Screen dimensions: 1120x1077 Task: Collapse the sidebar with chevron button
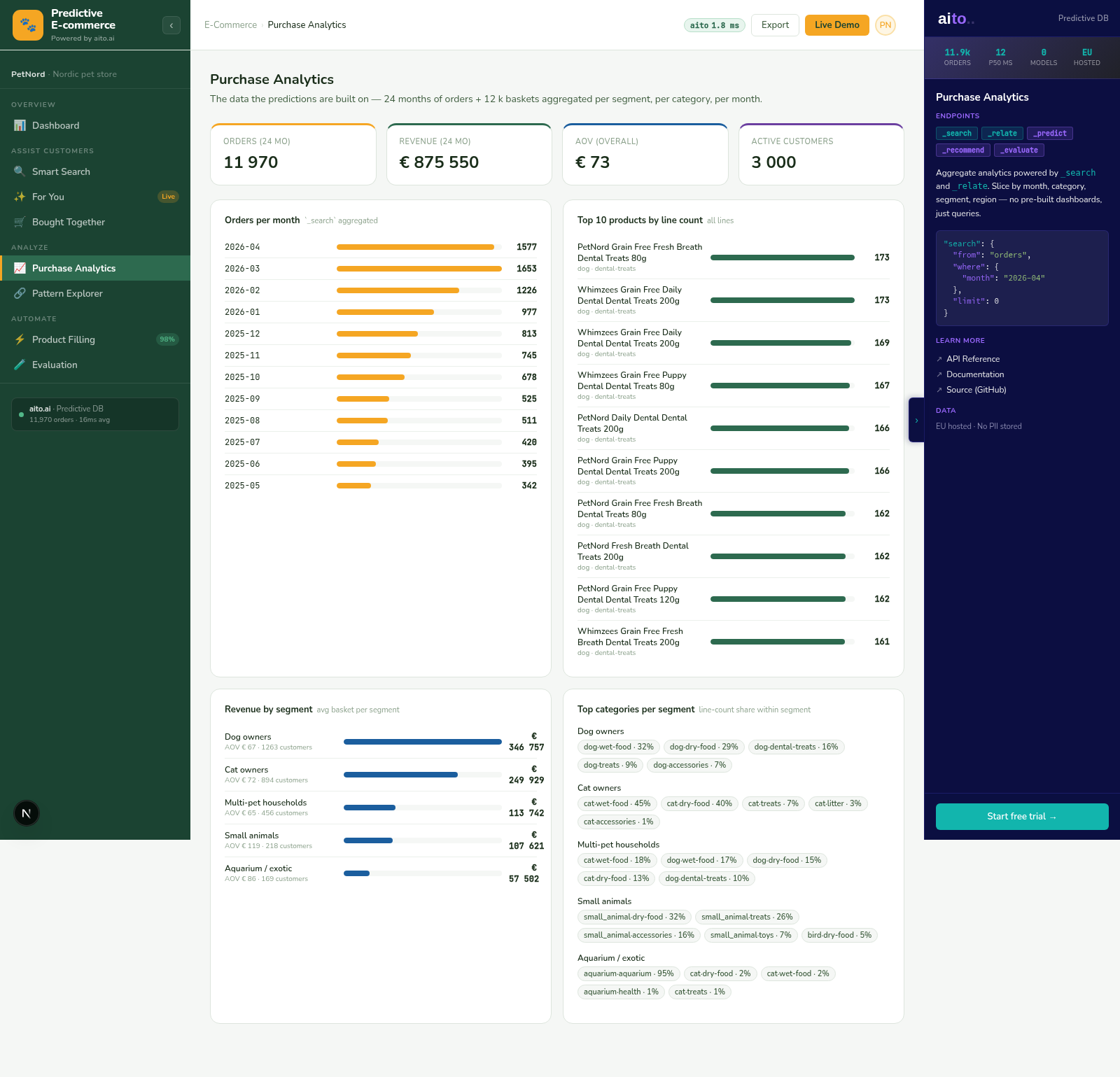tap(171, 25)
